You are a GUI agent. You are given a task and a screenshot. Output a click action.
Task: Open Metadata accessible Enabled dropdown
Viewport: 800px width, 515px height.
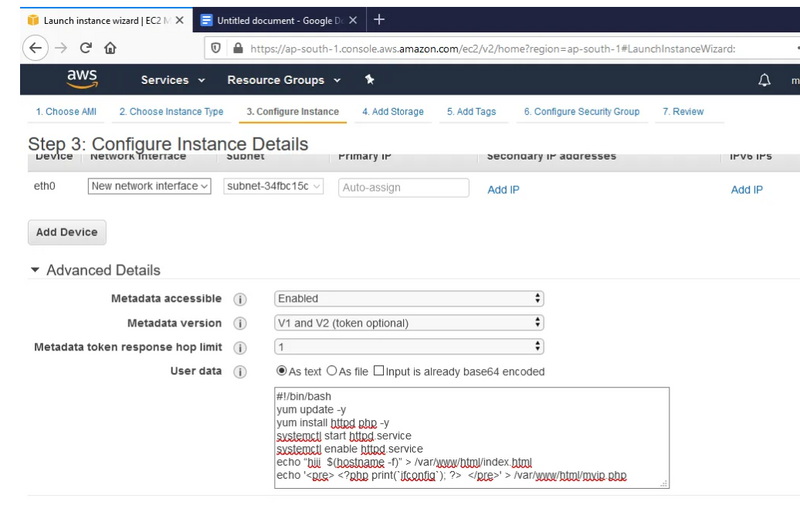point(409,299)
